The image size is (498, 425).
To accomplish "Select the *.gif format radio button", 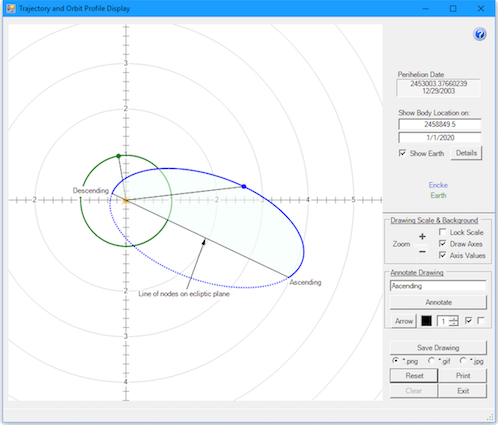I will pos(431,361).
